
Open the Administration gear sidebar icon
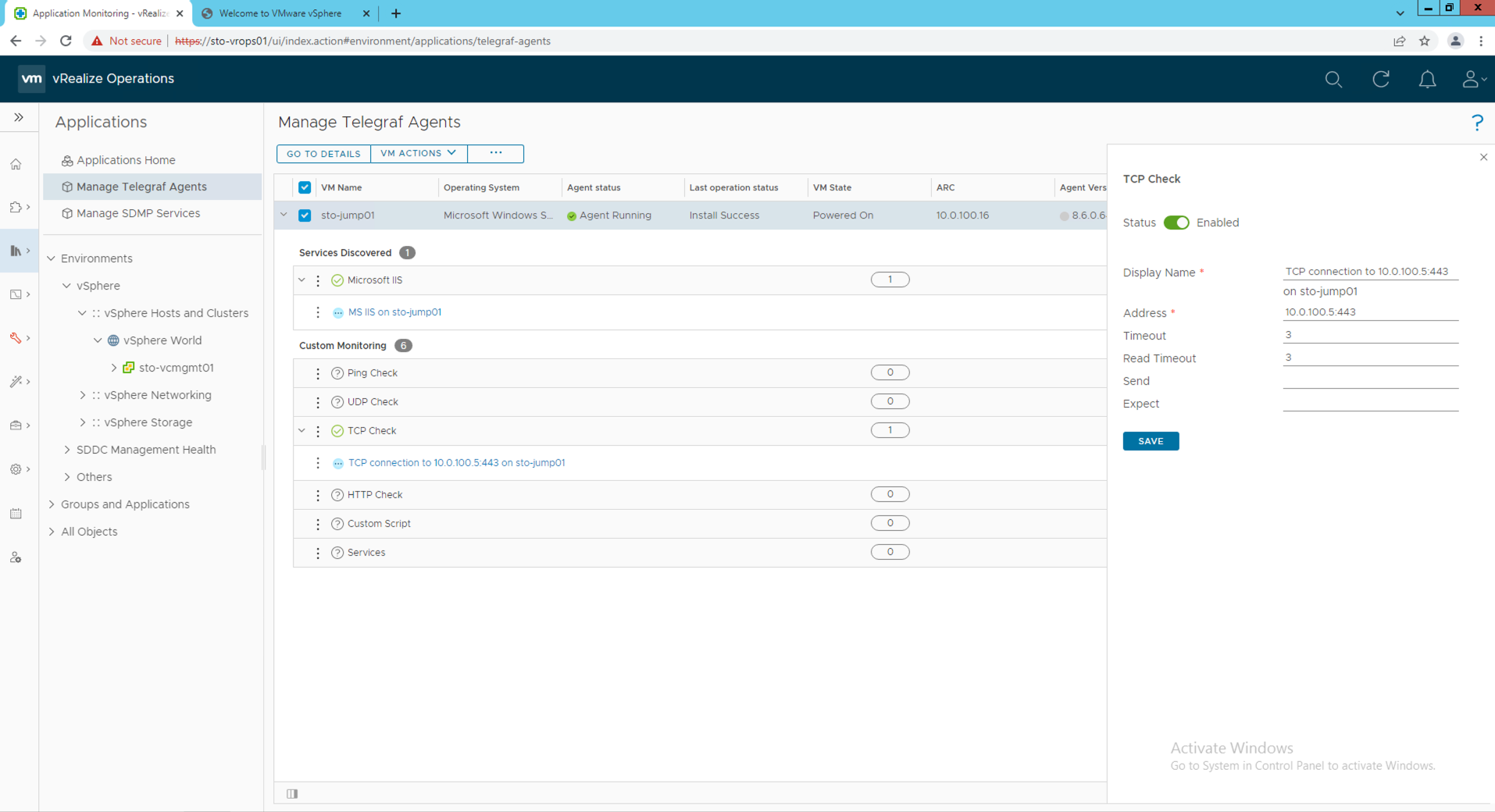[16, 469]
